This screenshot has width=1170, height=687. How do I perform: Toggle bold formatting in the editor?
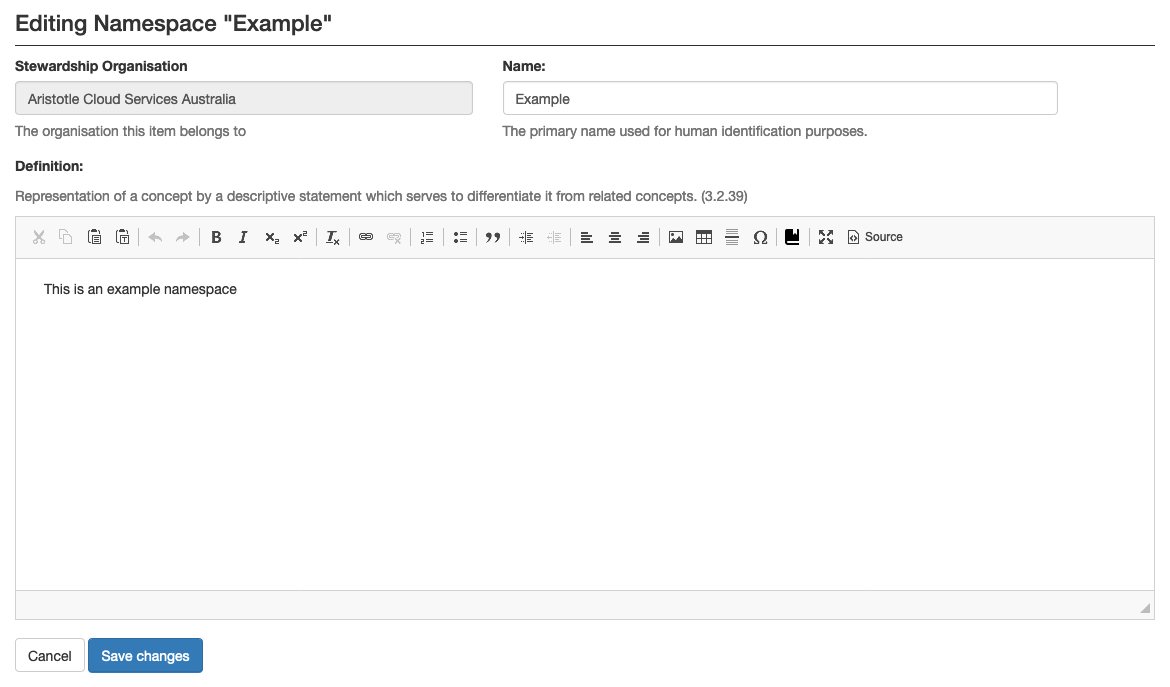[x=216, y=238]
